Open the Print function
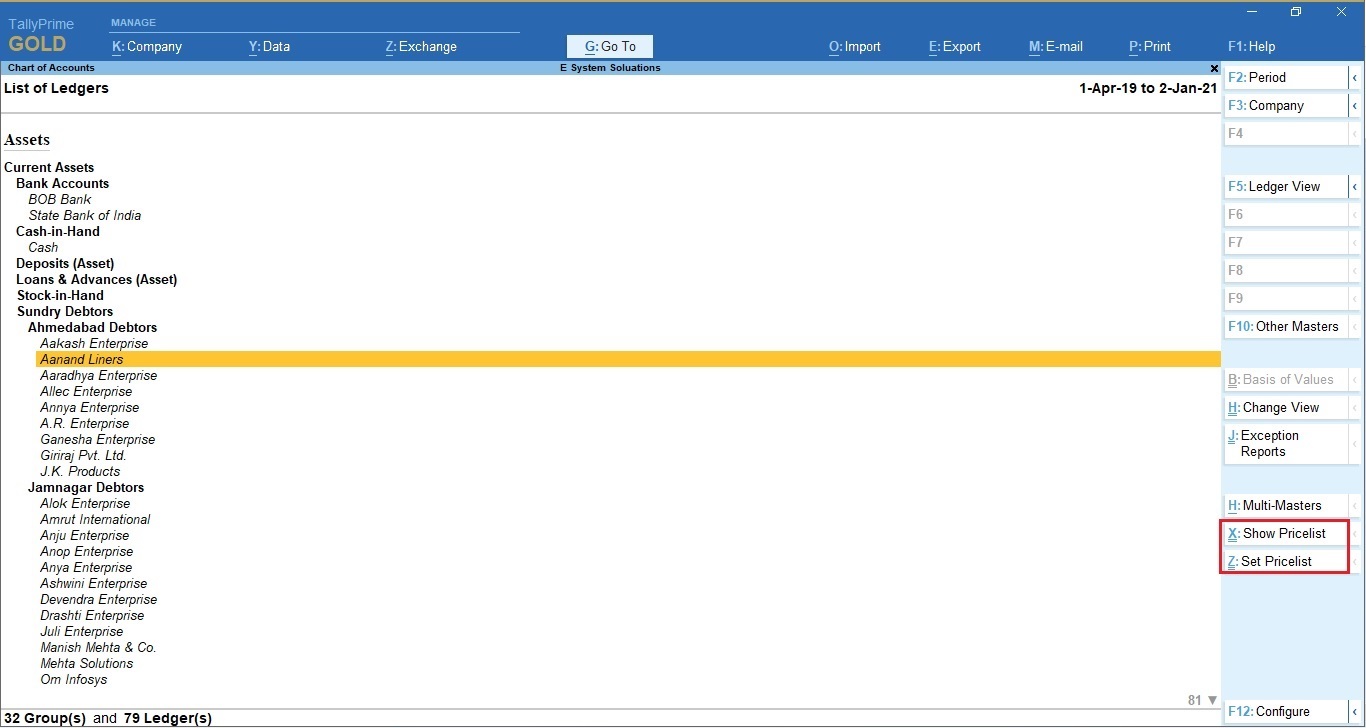Screen dimensions: 1366x728 click(x=1149, y=46)
